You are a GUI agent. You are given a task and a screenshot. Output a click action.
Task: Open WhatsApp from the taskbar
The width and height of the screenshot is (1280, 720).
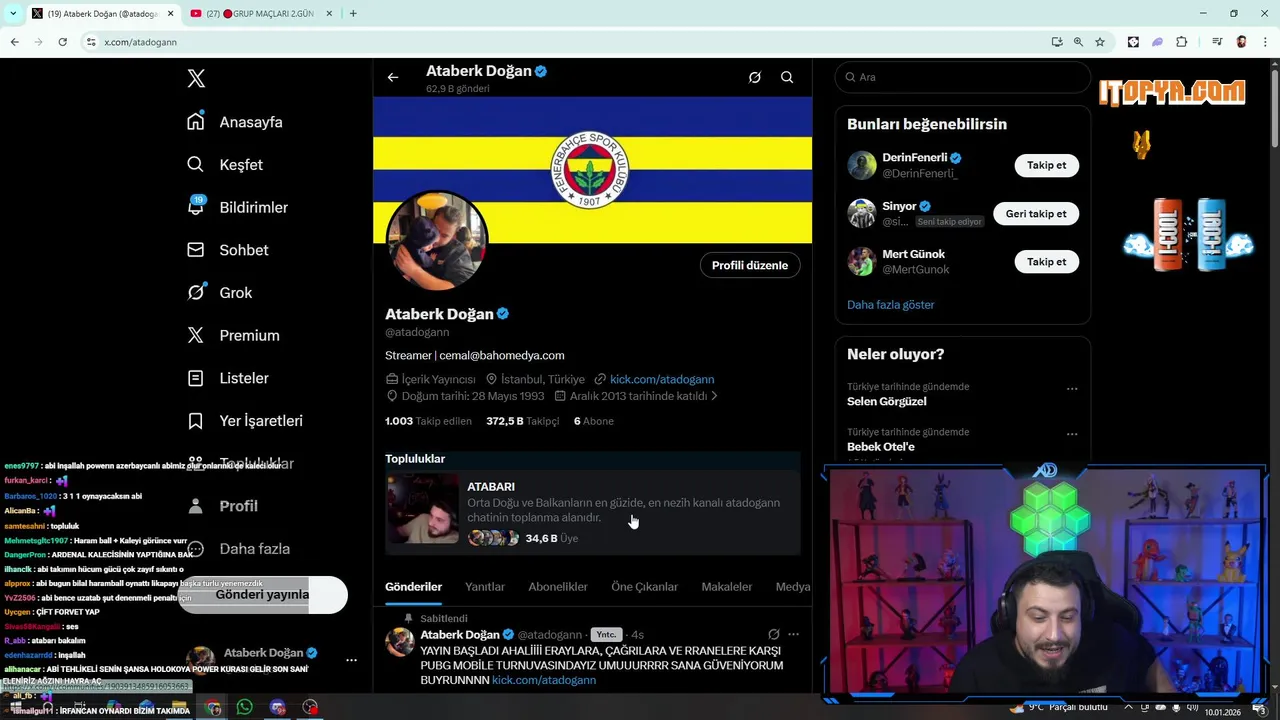(245, 707)
